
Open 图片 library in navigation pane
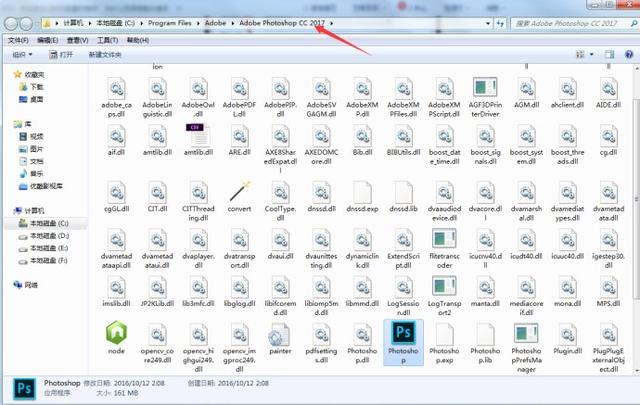[x=31, y=149]
